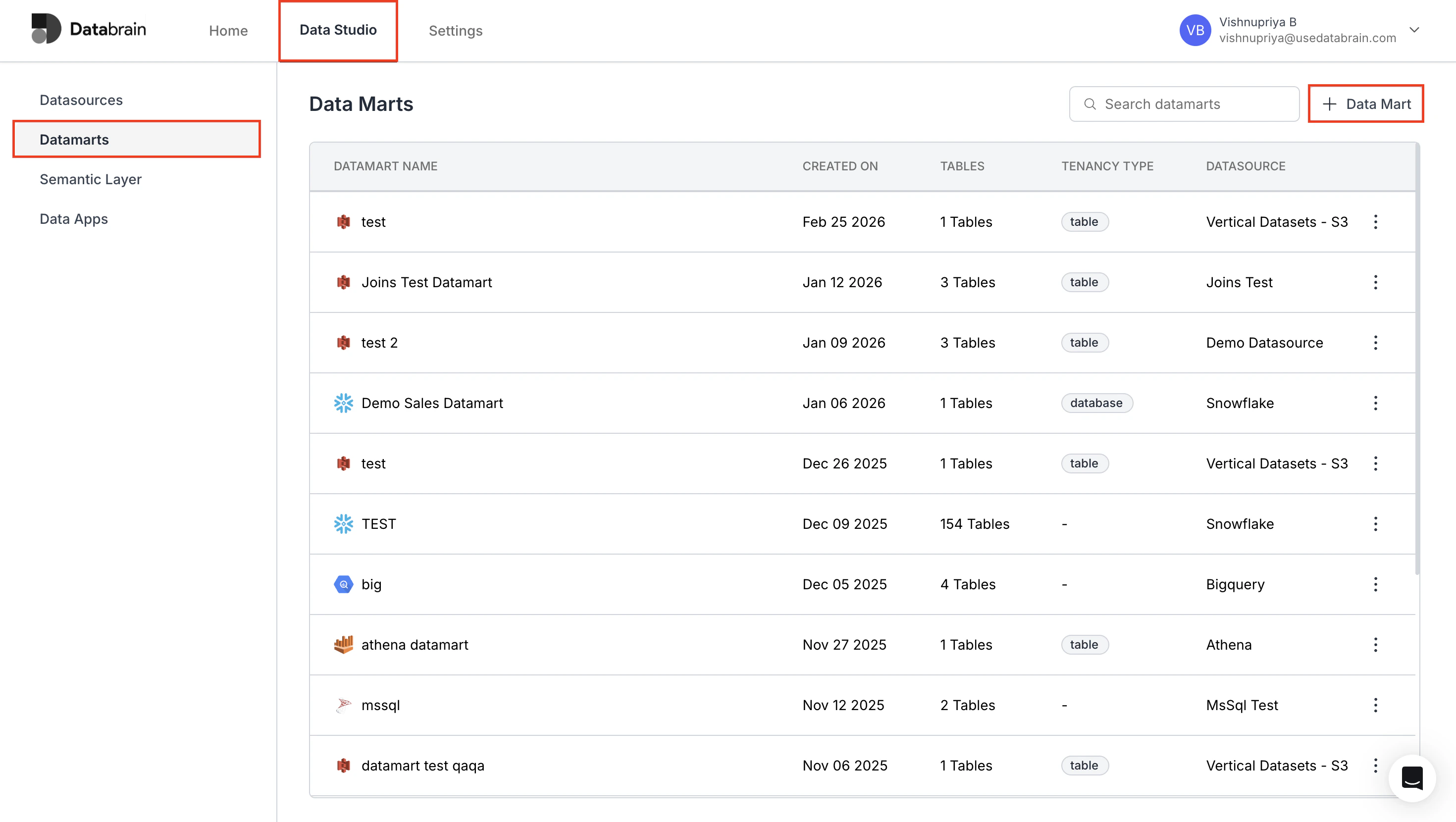Click the BigQuery icon next to big

(343, 584)
